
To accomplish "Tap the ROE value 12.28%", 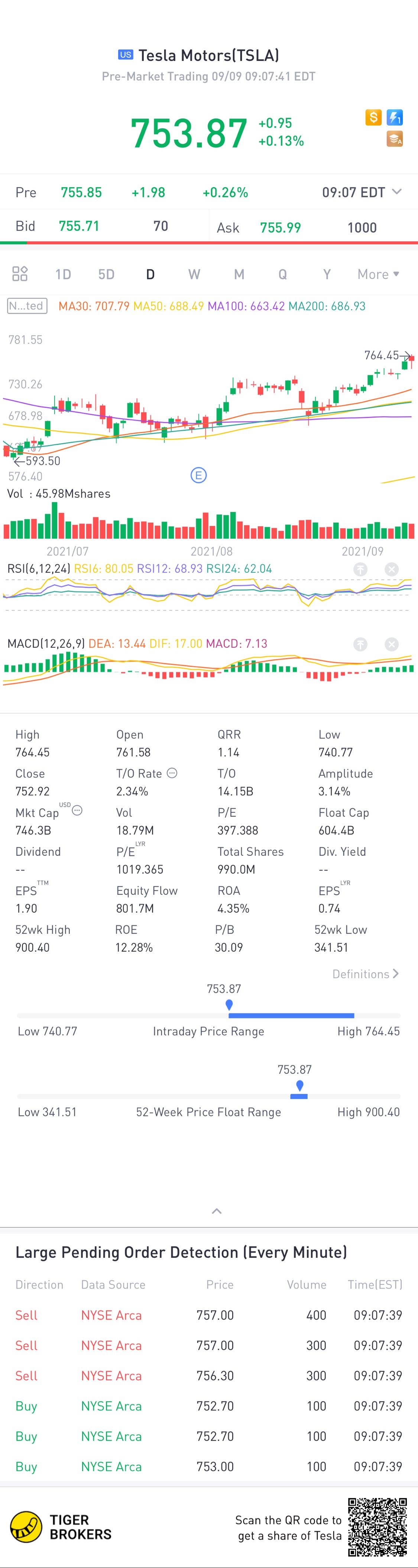I will (x=134, y=947).
